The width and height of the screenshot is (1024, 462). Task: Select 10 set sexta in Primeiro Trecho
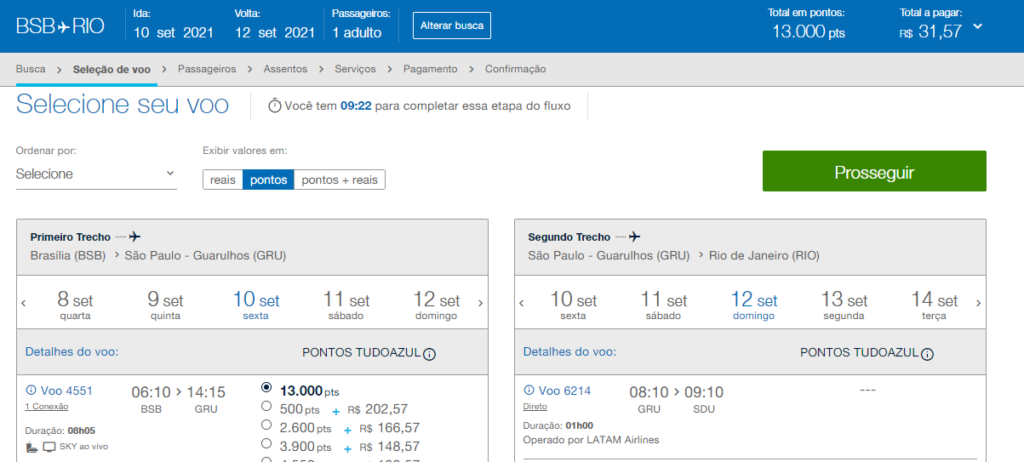(256, 306)
